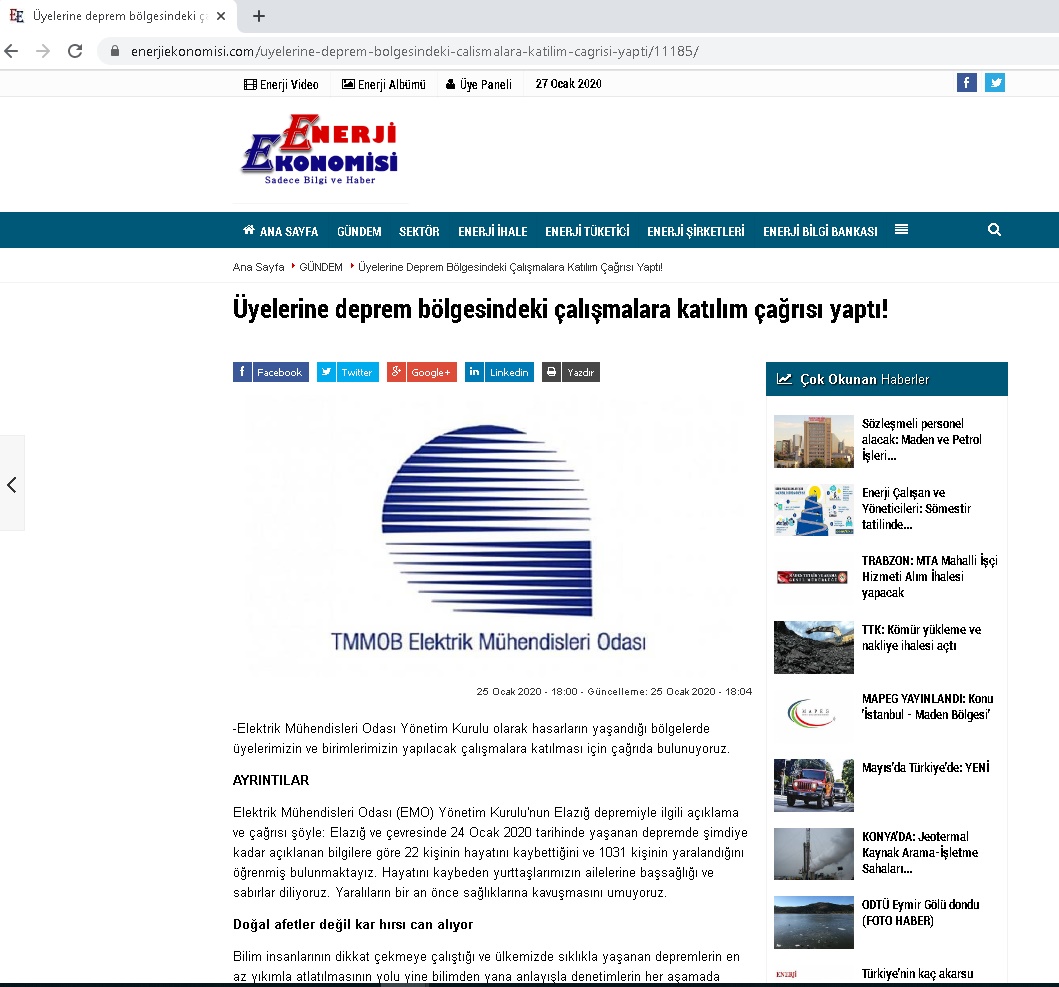This screenshot has height=987, width=1059.
Task: Open ENERJİ ŞİRKETLERİ menu item
Action: coord(696,231)
